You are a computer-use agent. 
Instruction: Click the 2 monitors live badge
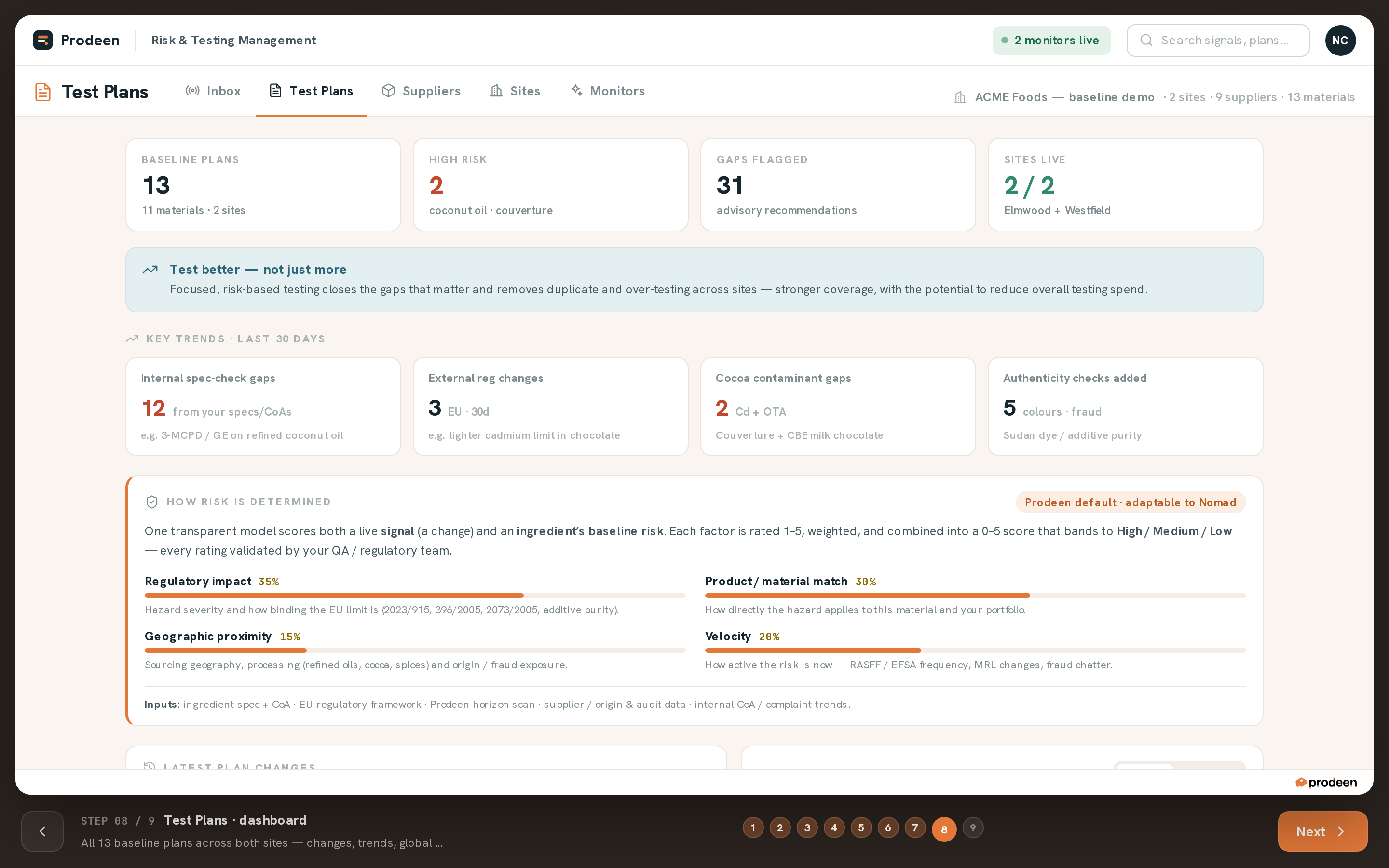click(x=1051, y=40)
